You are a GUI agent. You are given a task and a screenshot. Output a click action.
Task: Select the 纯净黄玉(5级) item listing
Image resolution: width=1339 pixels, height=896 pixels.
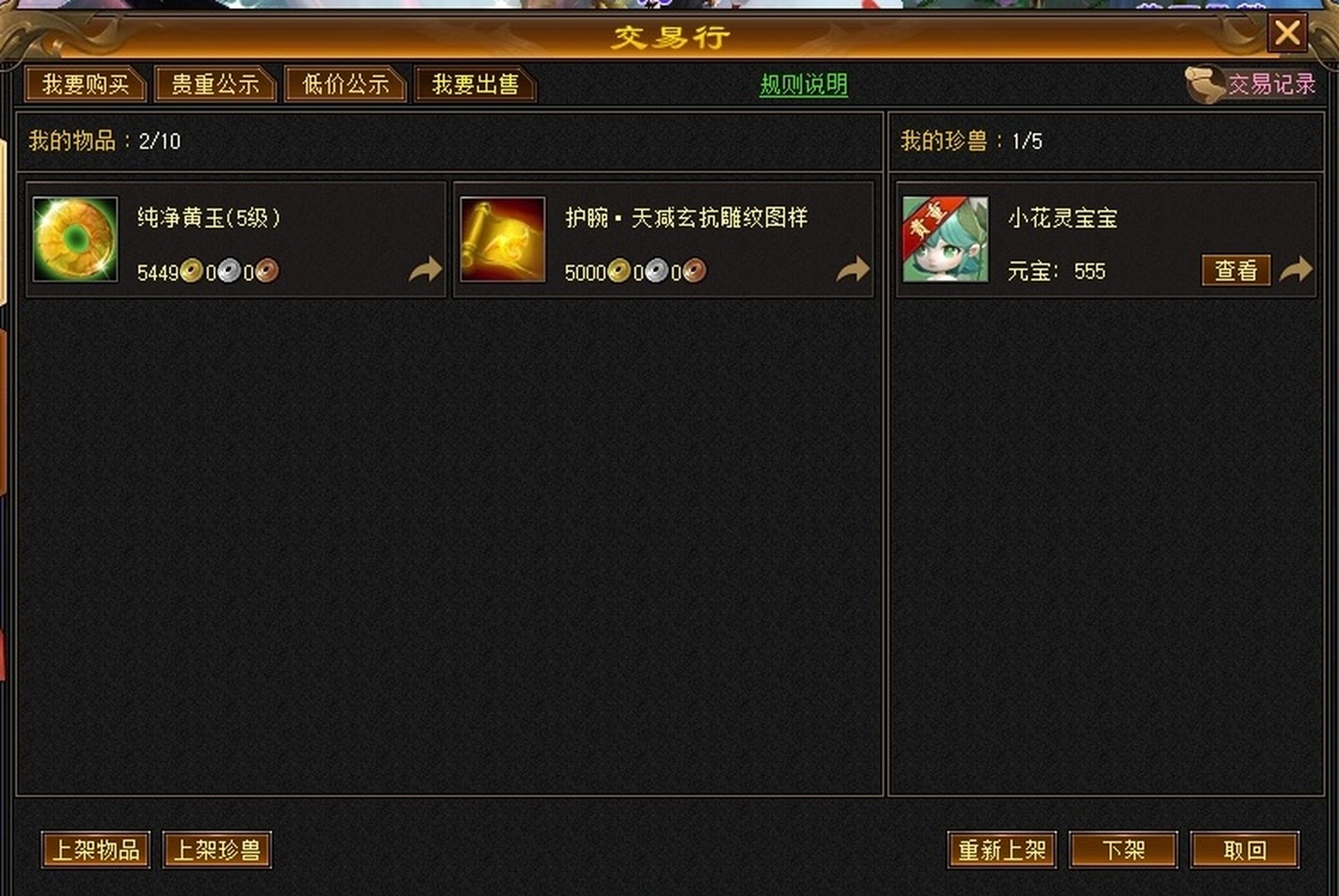236,240
